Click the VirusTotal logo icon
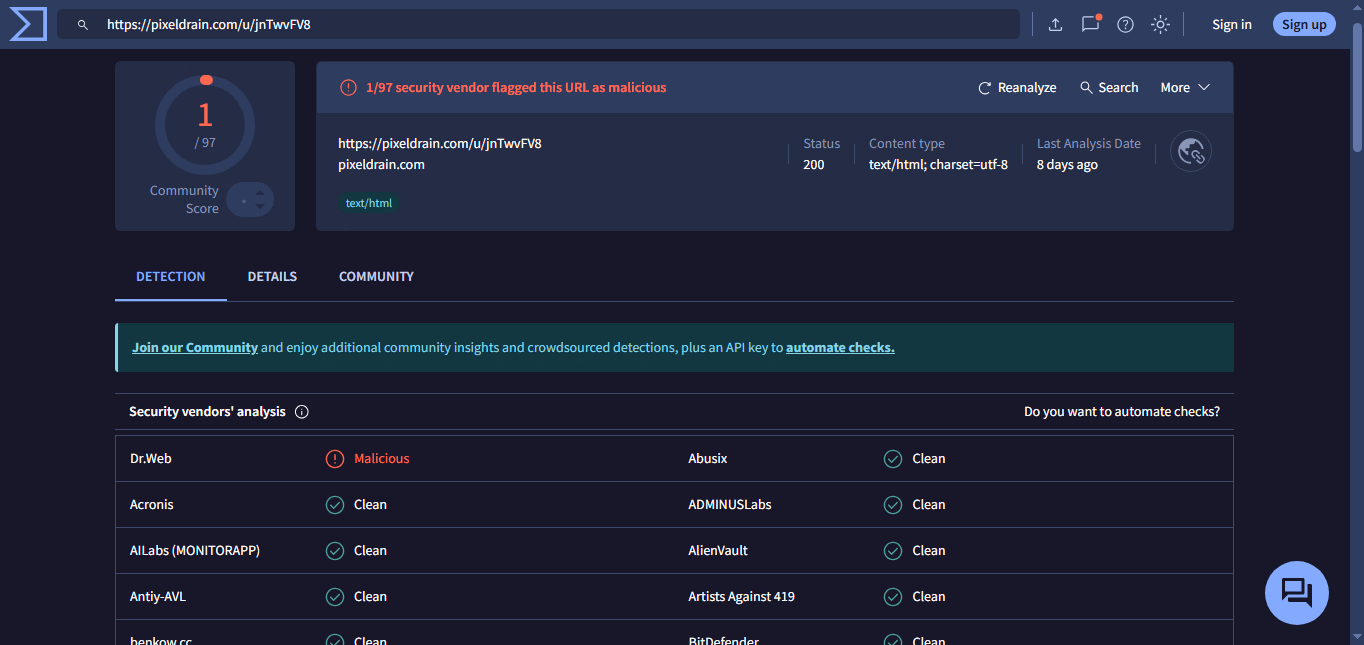 (x=28, y=24)
